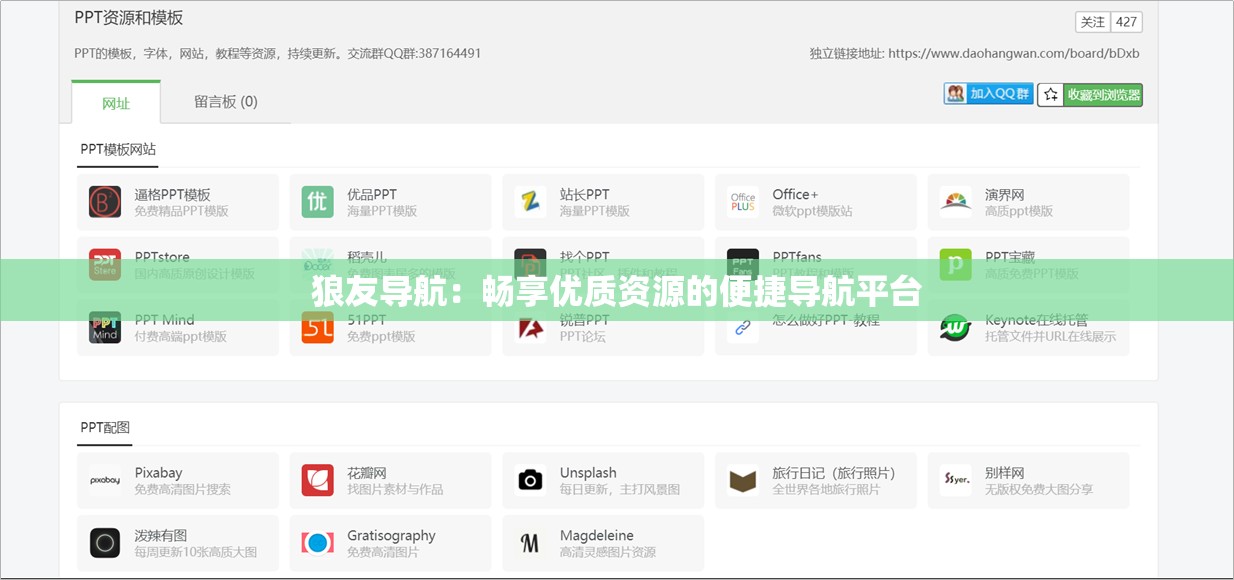This screenshot has height=580, width=1234.
Task: Open the PPT Mind icon
Action: click(105, 327)
